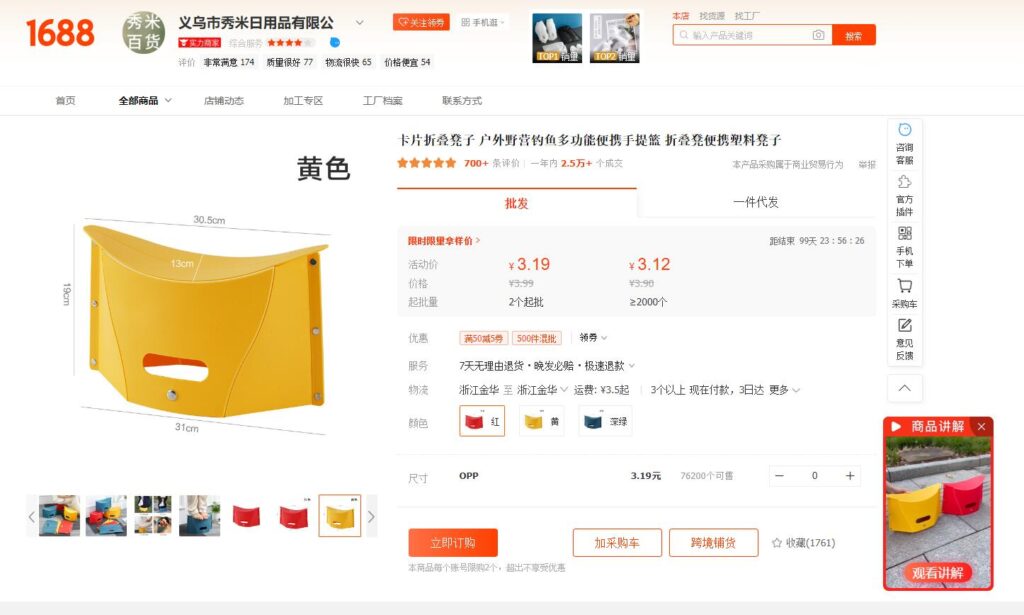Click the 500件混批 tag
This screenshot has width=1024, height=615.
[x=537, y=338]
